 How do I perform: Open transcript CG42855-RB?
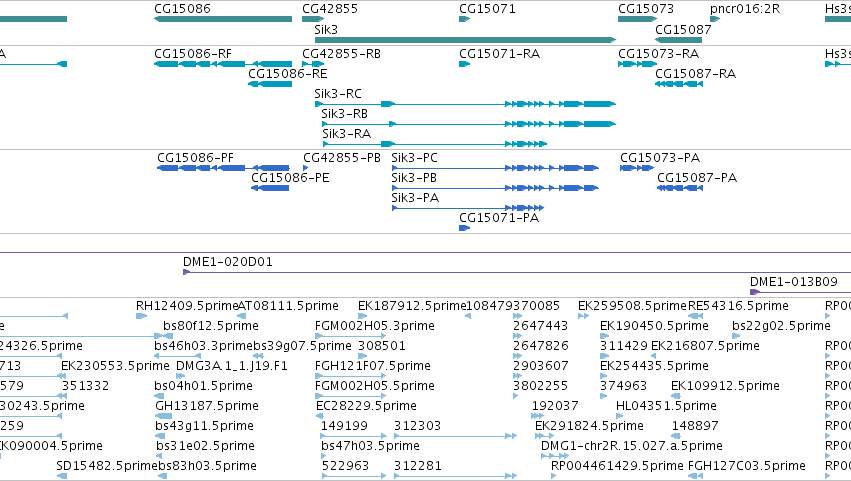coord(341,54)
